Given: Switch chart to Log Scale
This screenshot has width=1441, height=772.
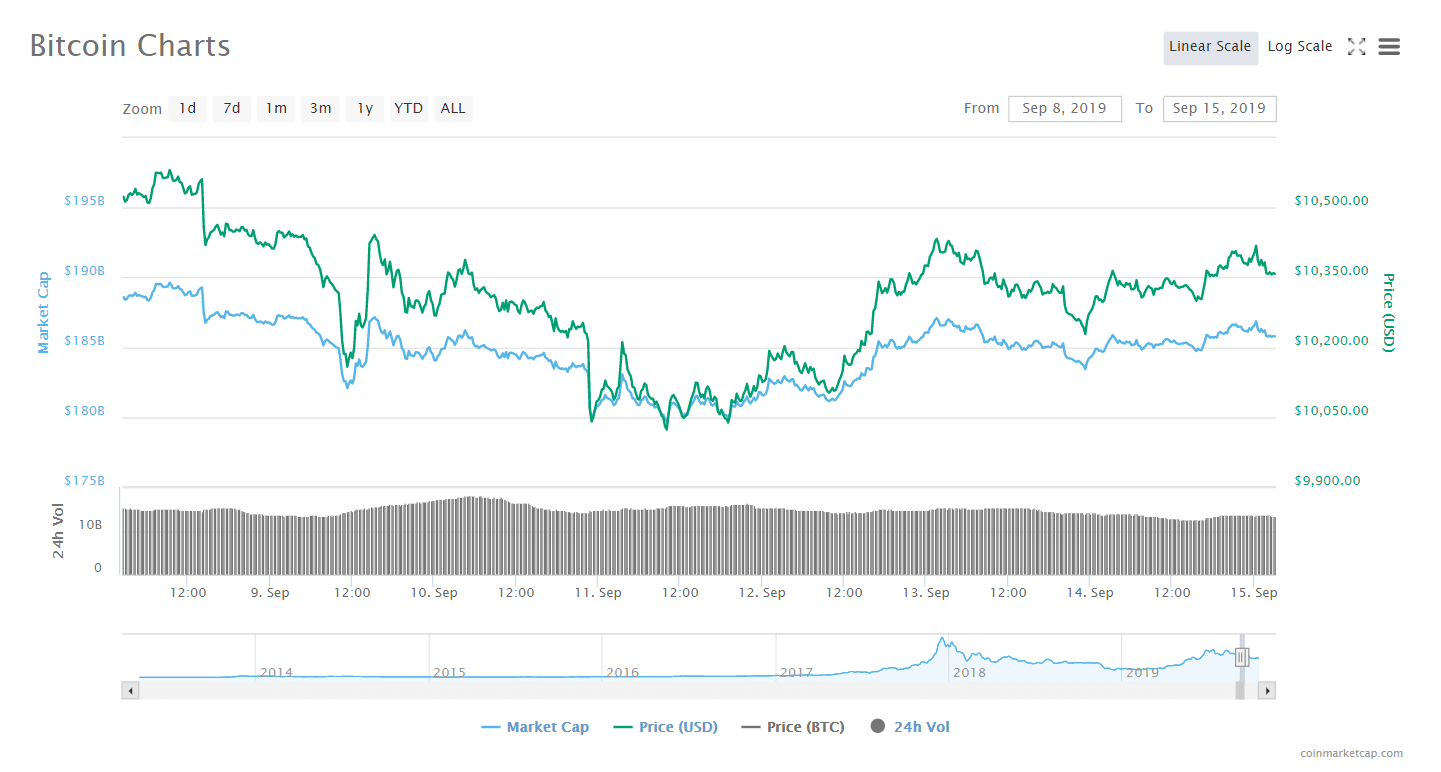Looking at the screenshot, I should pyautogui.click(x=1299, y=47).
